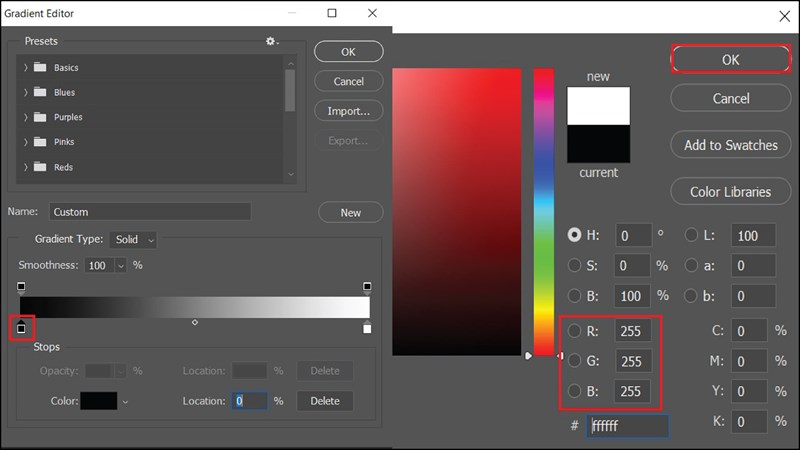Click the new white color preview
The width and height of the screenshot is (800, 450).
(x=598, y=106)
